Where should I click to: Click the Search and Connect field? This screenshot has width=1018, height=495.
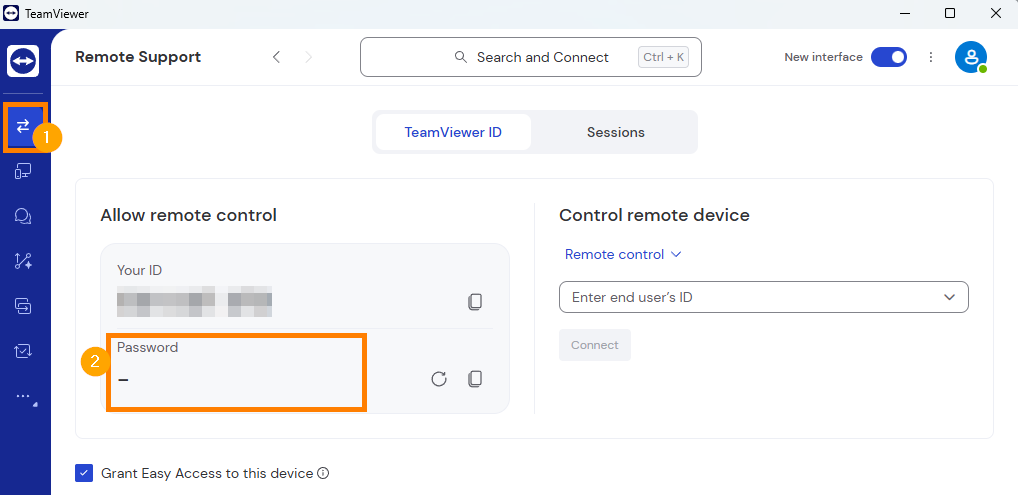pos(531,57)
